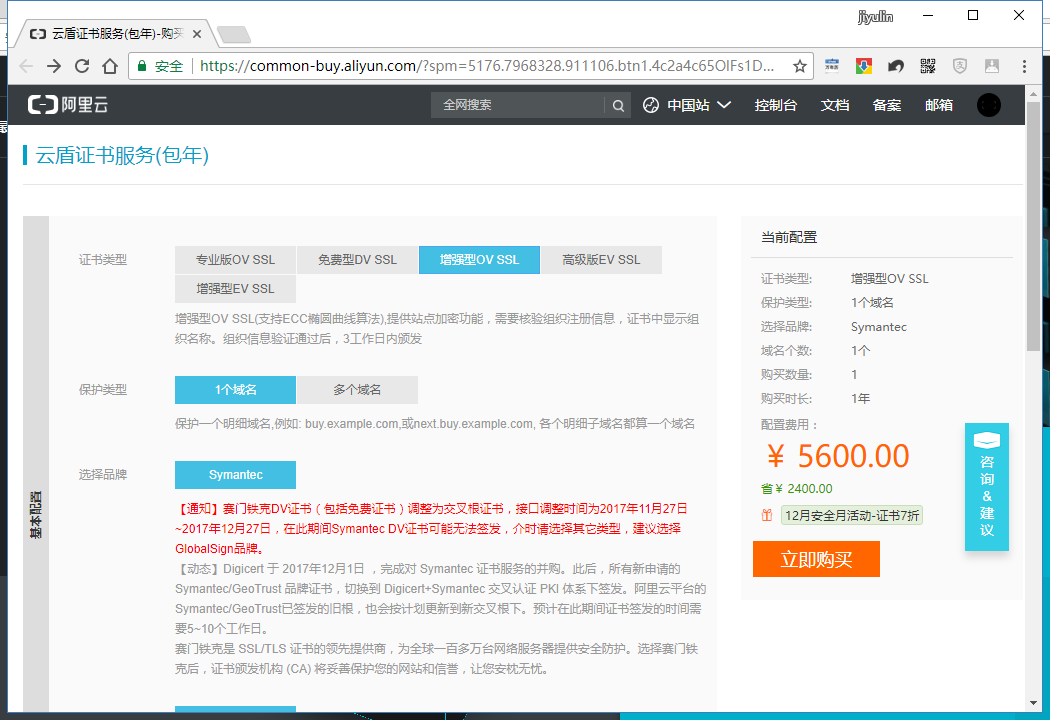Go to the browser home page icon

(x=110, y=66)
